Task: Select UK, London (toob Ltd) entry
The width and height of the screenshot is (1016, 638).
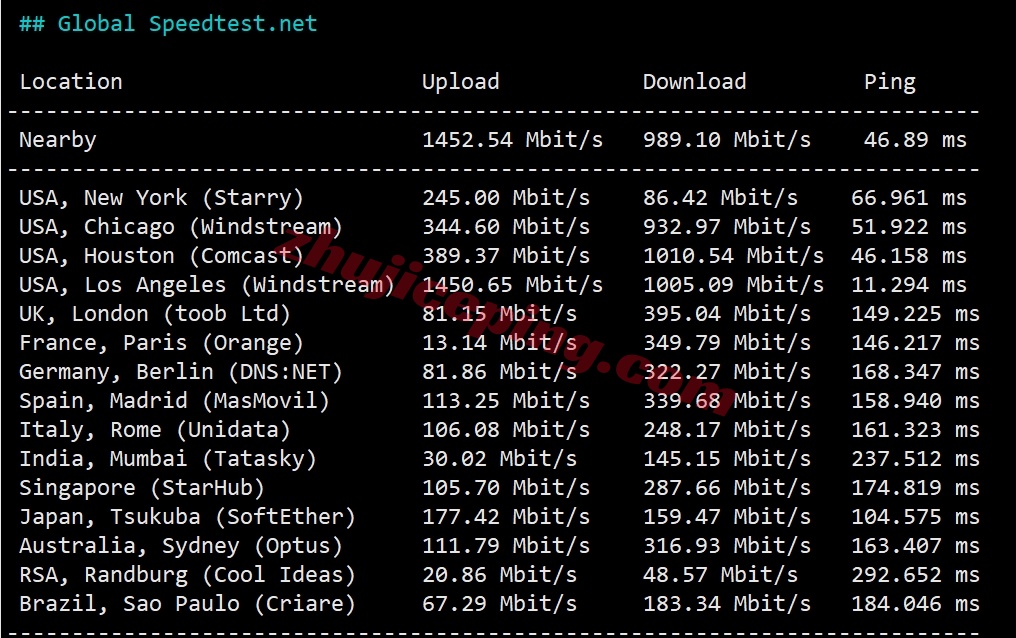Action: (x=155, y=313)
